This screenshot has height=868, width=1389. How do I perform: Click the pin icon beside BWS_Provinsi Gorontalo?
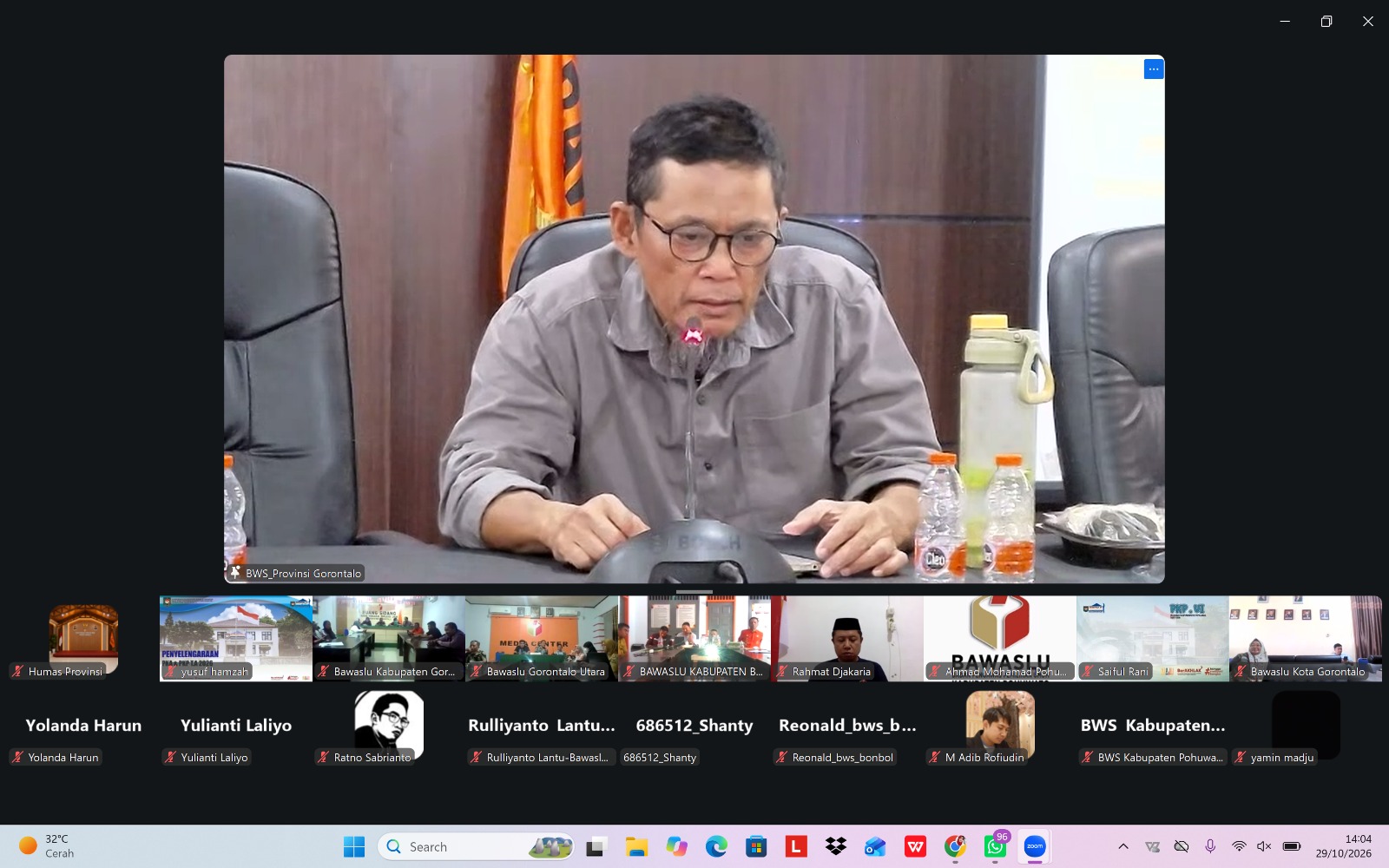(235, 573)
